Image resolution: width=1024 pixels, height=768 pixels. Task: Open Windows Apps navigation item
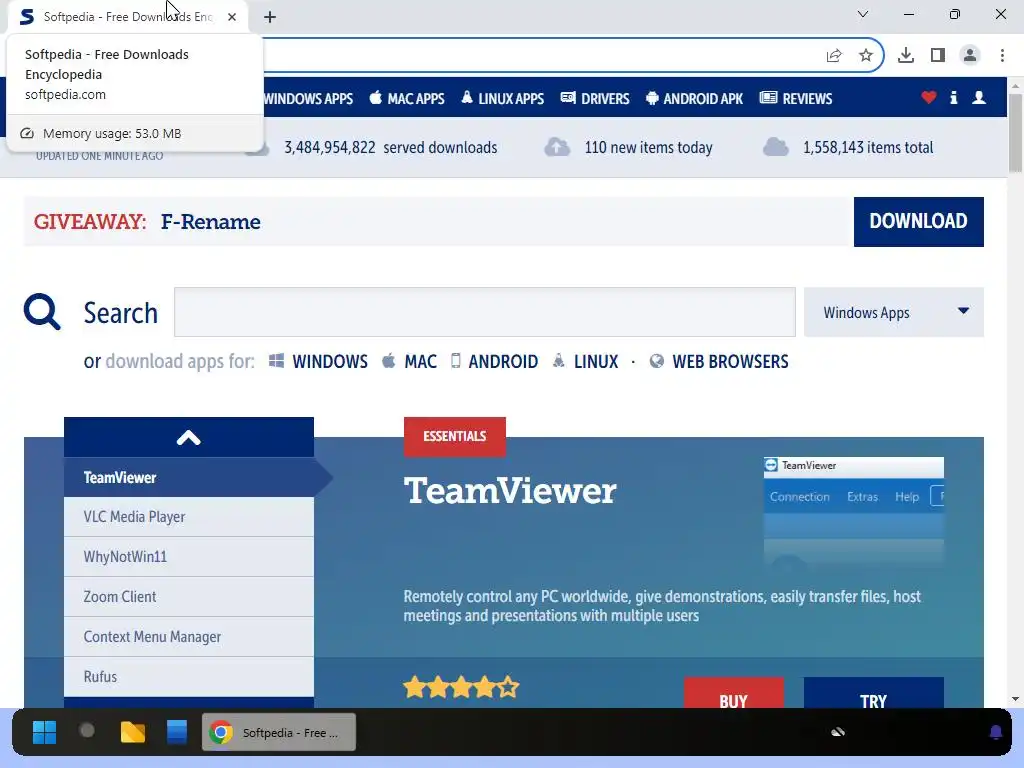[x=308, y=99]
